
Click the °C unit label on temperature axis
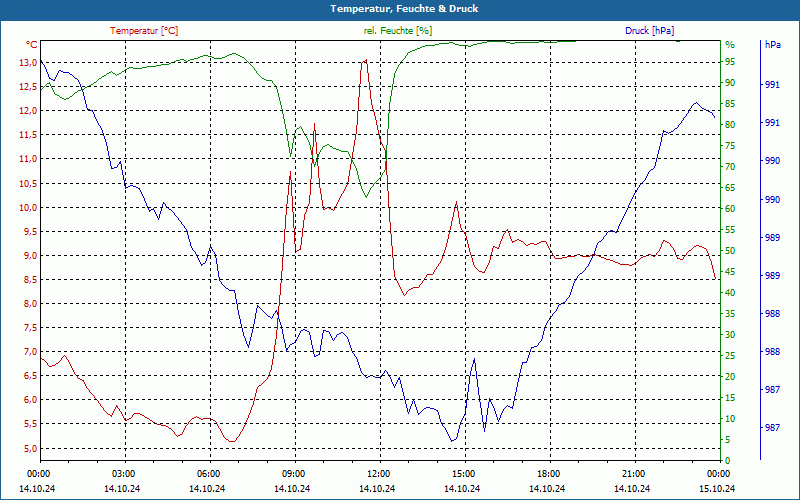[x=32, y=45]
